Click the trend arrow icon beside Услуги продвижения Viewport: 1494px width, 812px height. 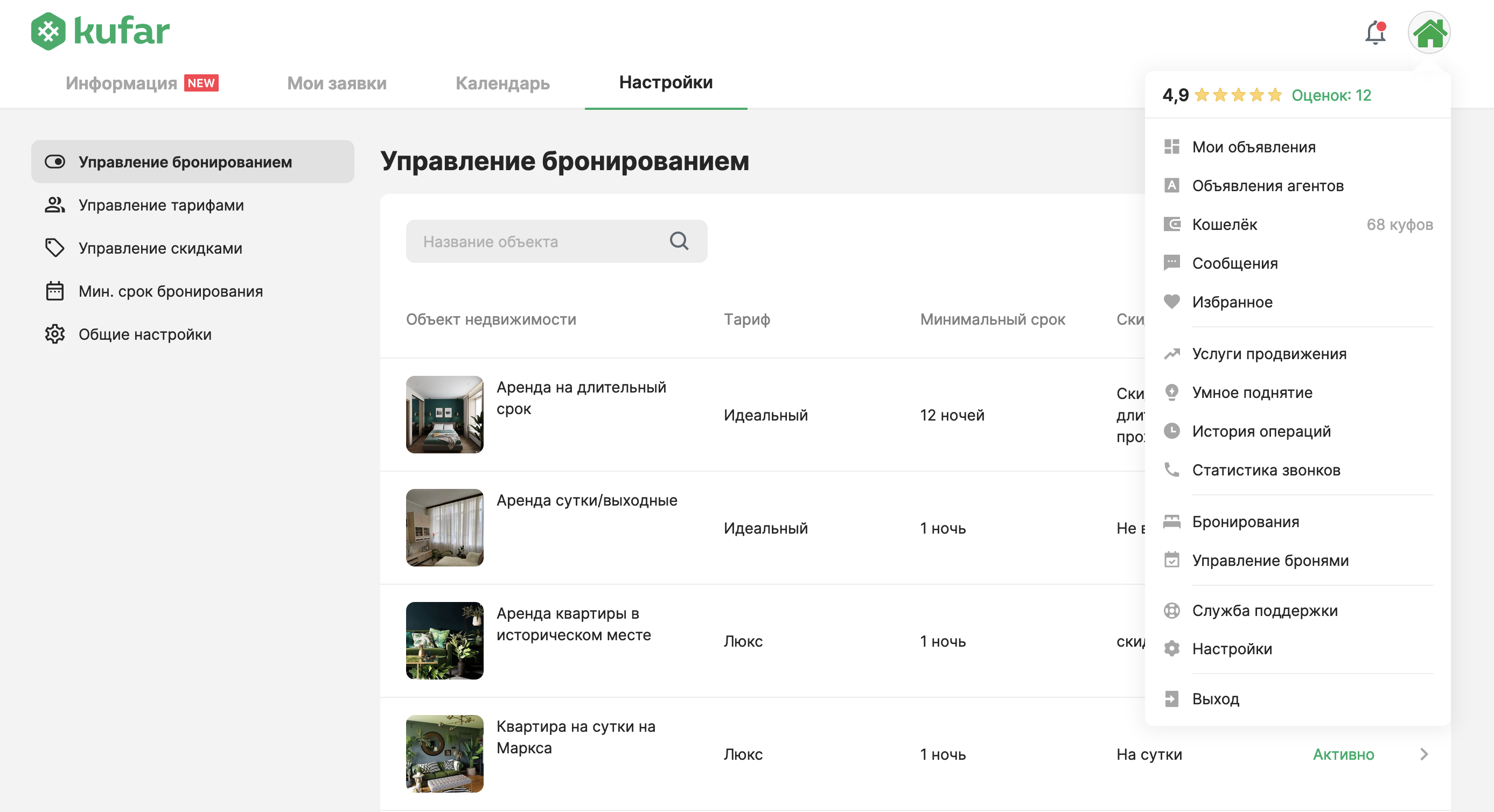pos(1171,354)
